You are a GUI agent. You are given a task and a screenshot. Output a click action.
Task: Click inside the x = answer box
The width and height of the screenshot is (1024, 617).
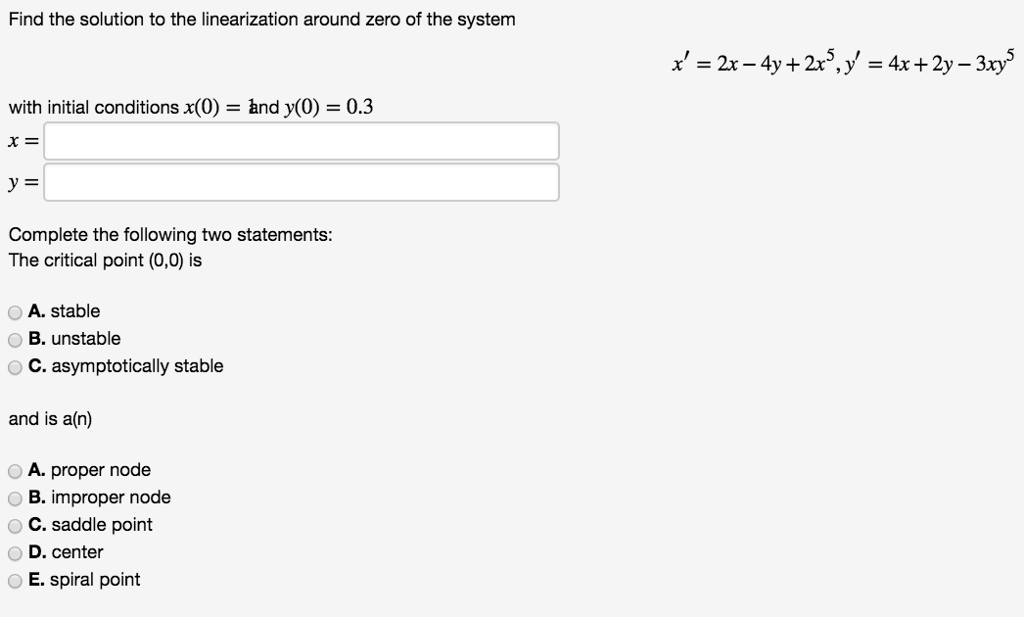click(300, 140)
